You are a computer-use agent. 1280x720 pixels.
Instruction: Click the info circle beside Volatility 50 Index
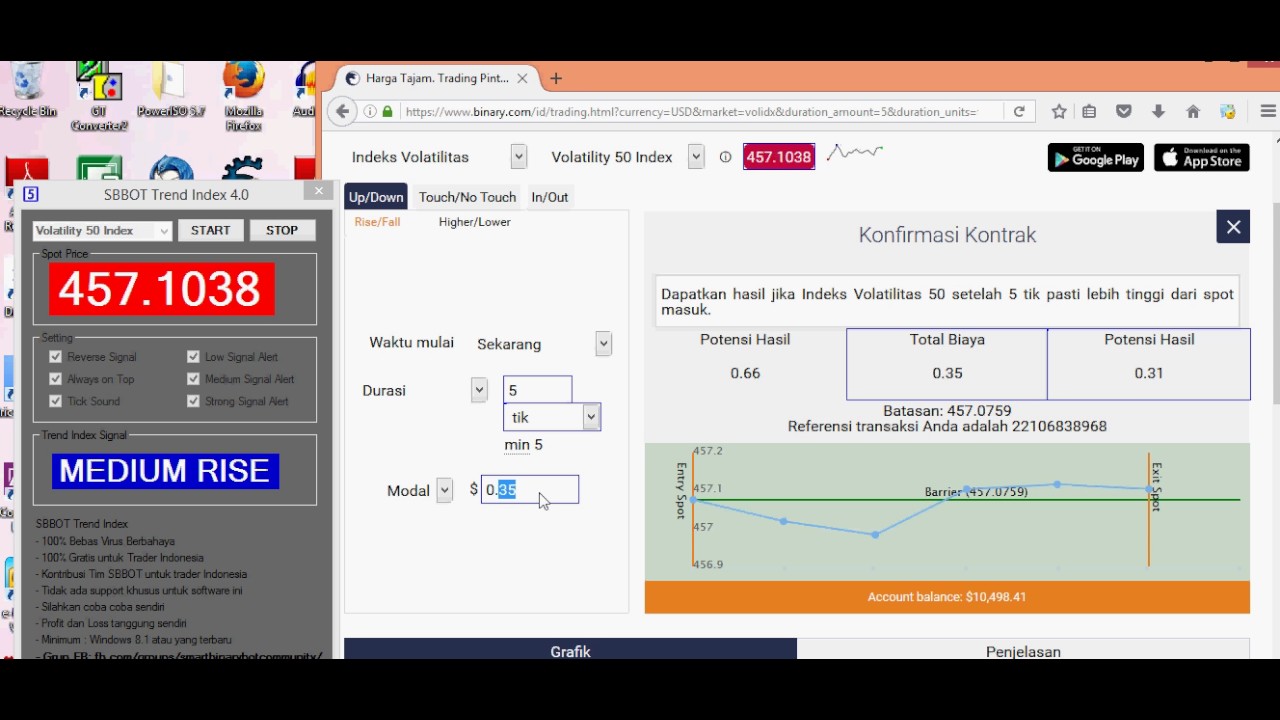(725, 157)
